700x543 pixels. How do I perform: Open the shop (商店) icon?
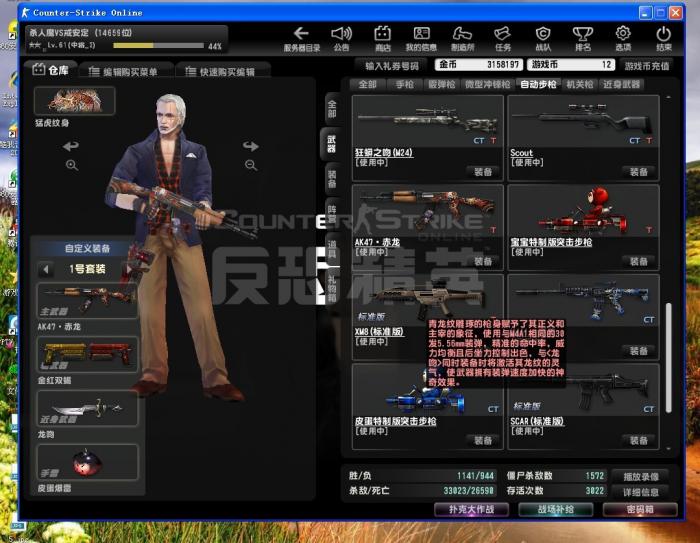point(383,38)
